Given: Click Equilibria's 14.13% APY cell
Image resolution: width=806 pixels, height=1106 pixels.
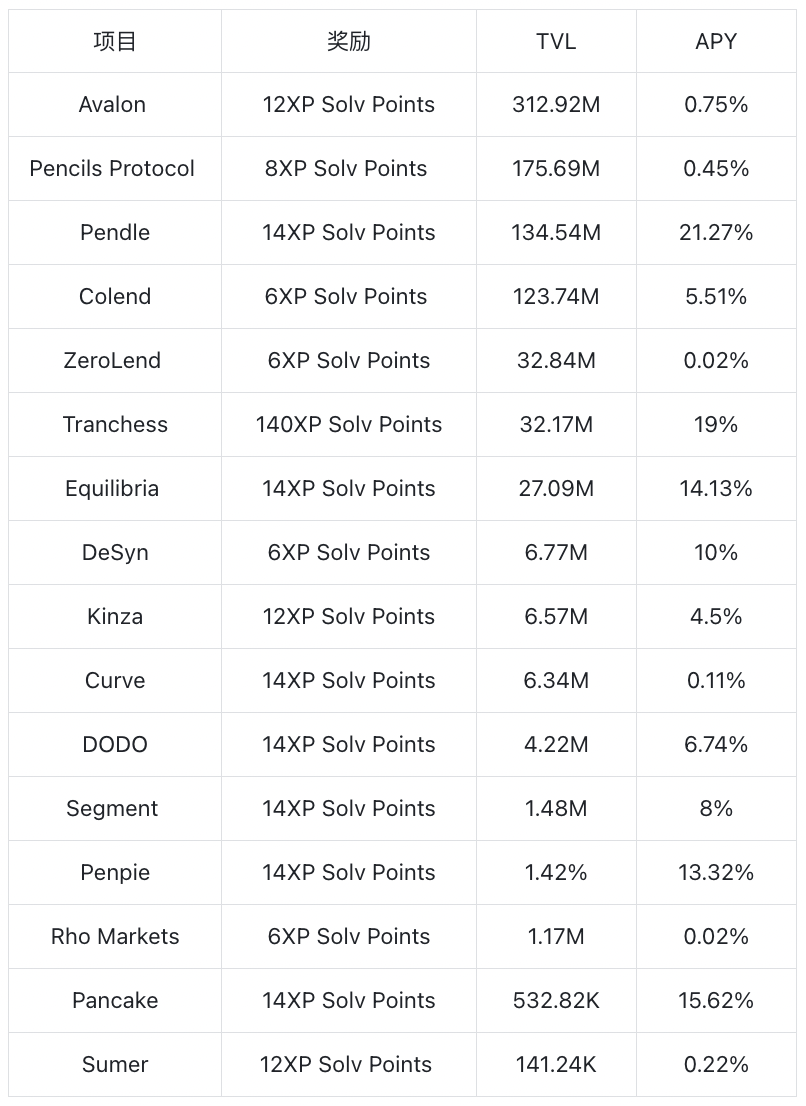Looking at the screenshot, I should point(716,488).
